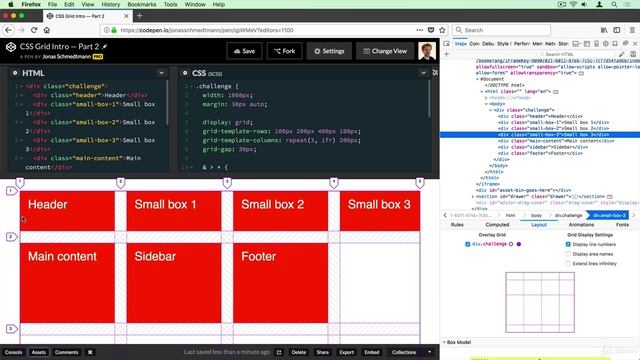This screenshot has width=640, height=360.
Task: Click the Firefox search box
Action: coord(502,30)
